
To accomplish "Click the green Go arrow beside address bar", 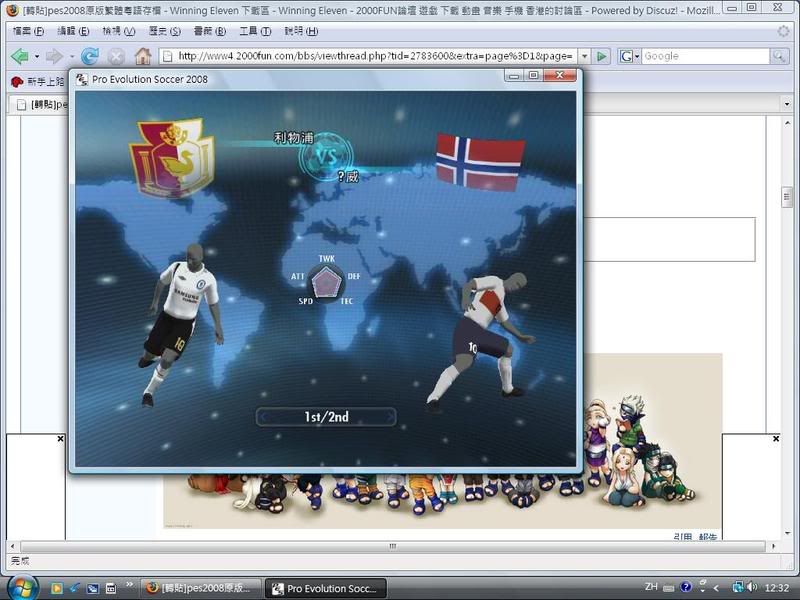I will coord(602,56).
